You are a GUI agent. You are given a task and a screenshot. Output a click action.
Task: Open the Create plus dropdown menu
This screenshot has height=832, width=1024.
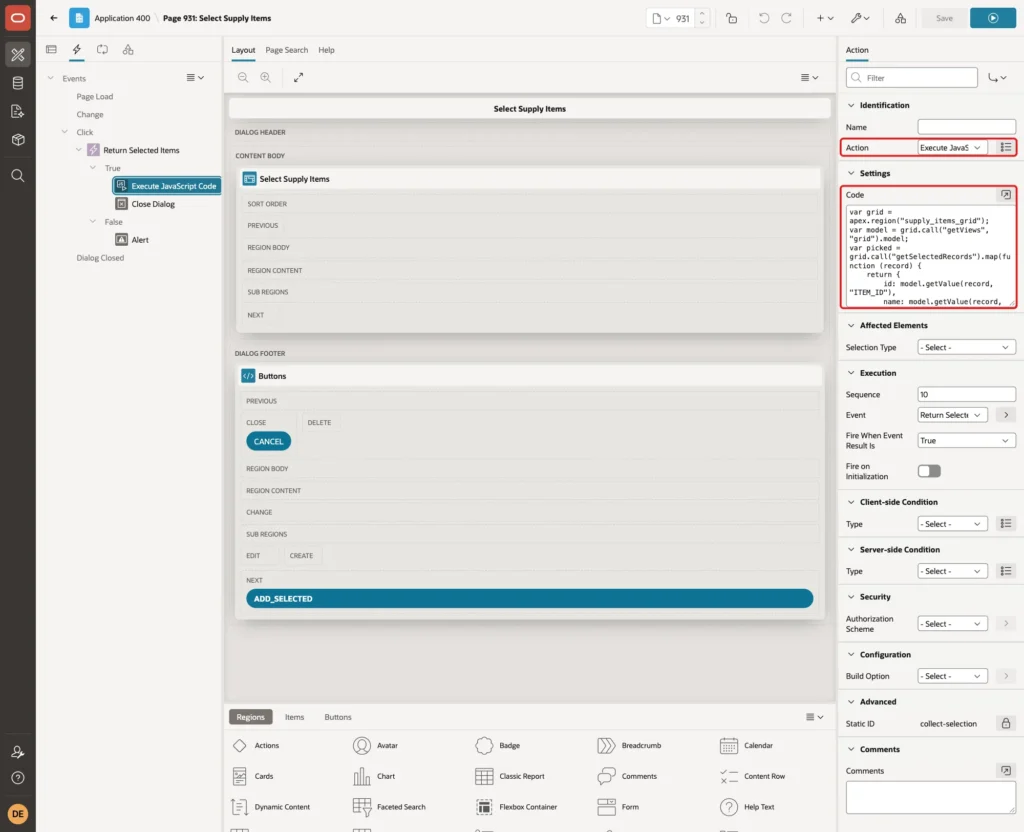coord(825,18)
